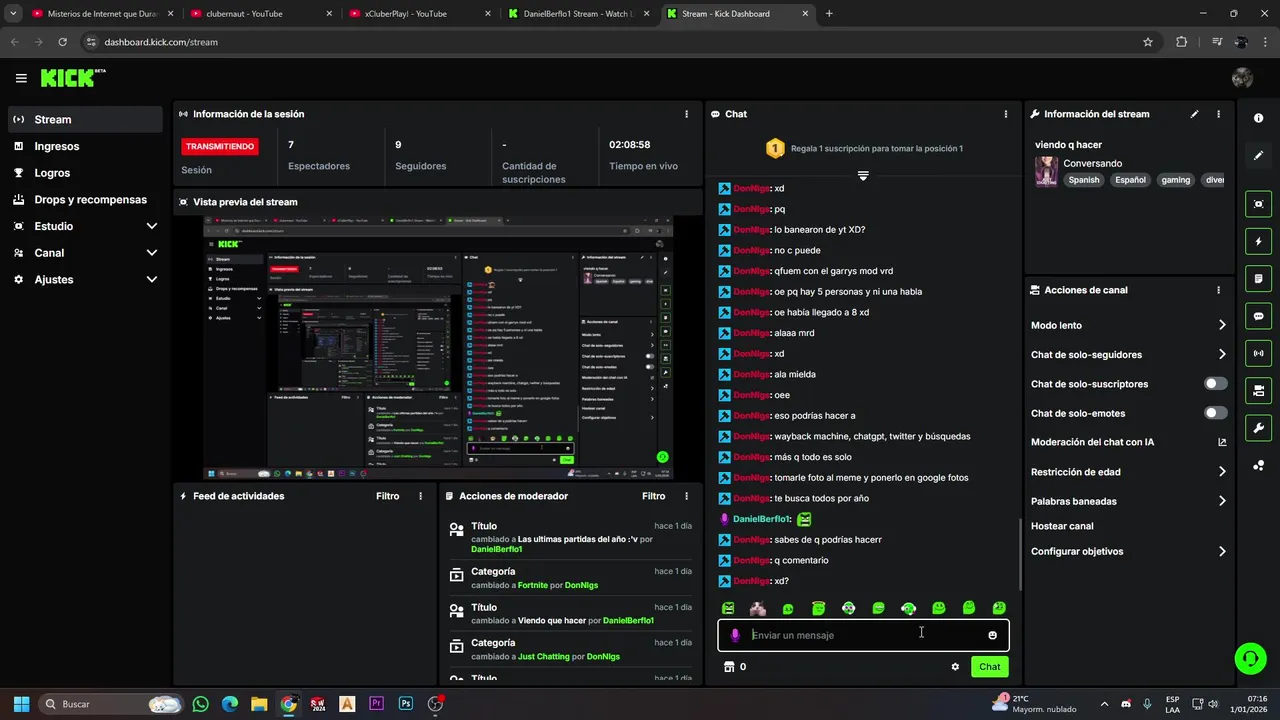This screenshot has width=1280, height=720.
Task: Click the notes document sidebar icon
Action: coord(1258,278)
